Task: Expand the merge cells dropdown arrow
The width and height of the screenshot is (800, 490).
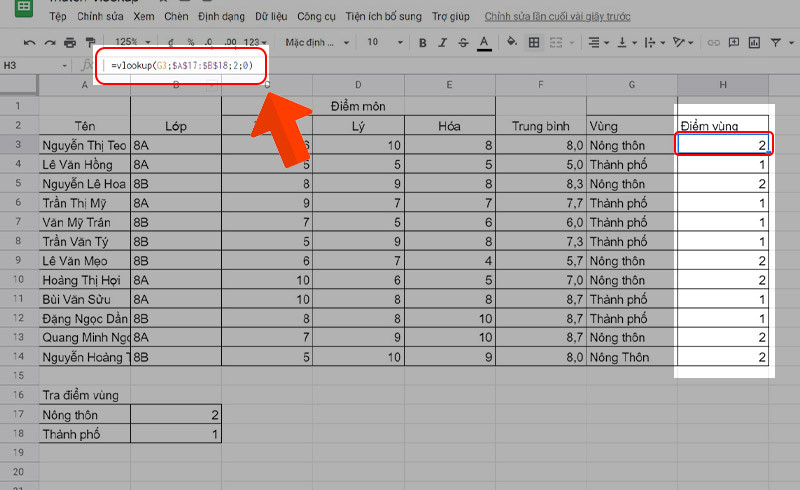Action: click(572, 43)
